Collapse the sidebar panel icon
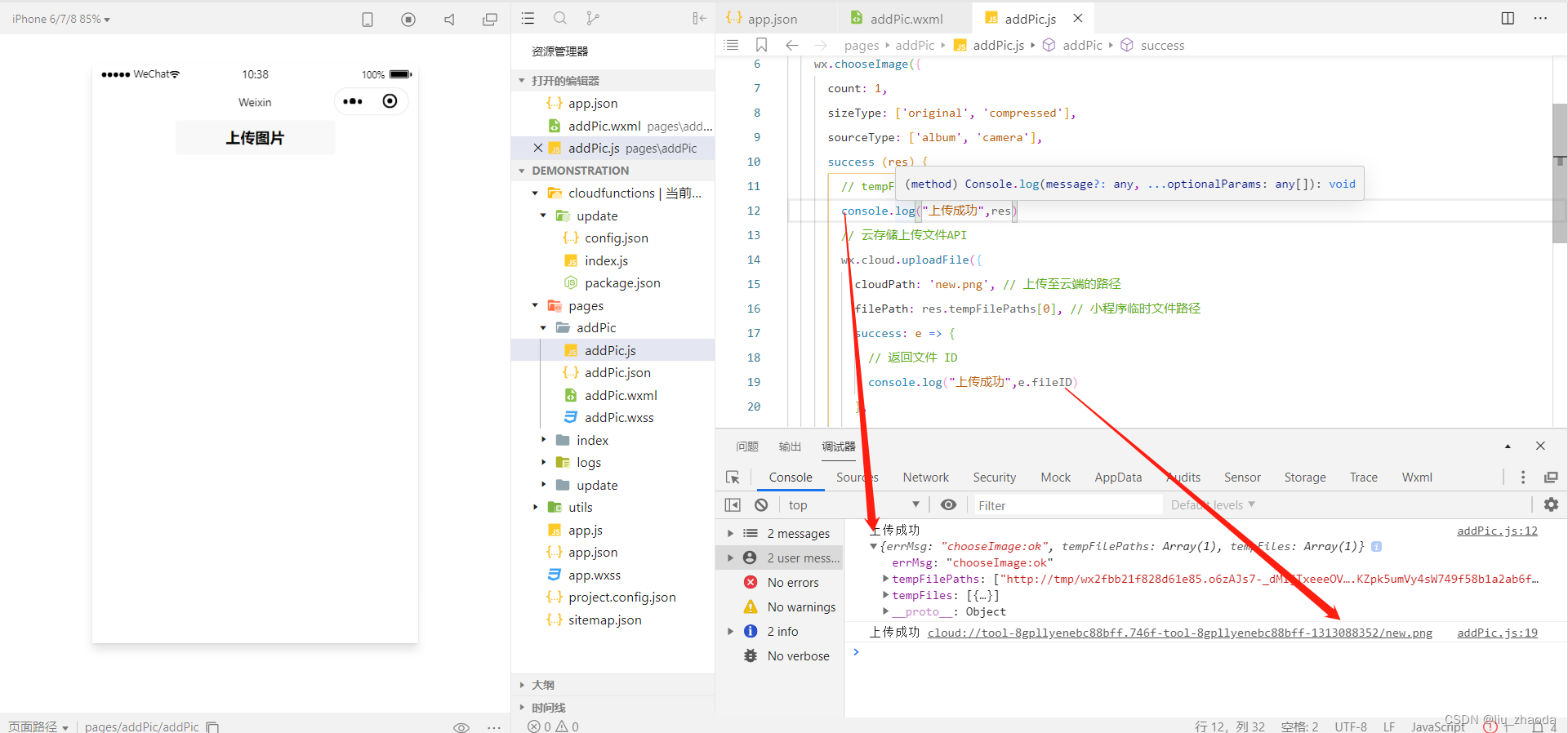The image size is (1568, 733). (699, 18)
